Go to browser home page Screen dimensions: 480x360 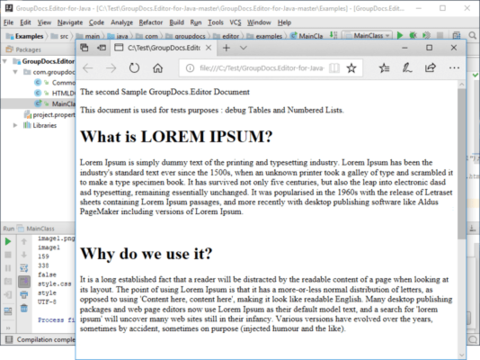(158, 68)
